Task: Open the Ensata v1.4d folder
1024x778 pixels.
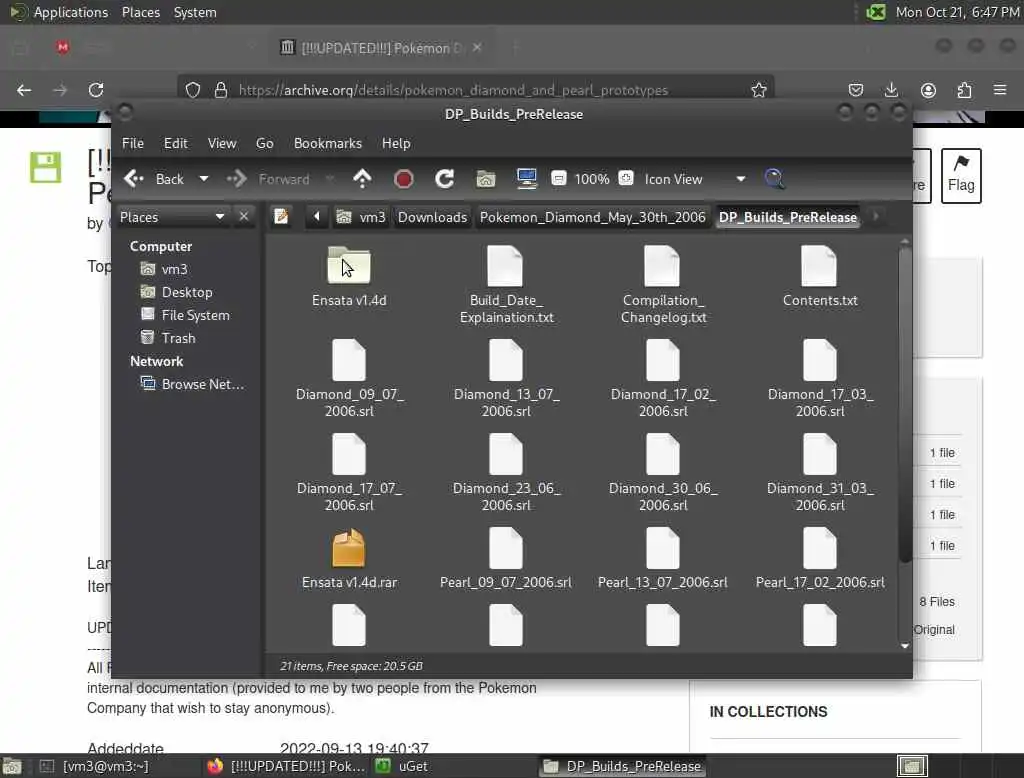Action: (x=349, y=277)
